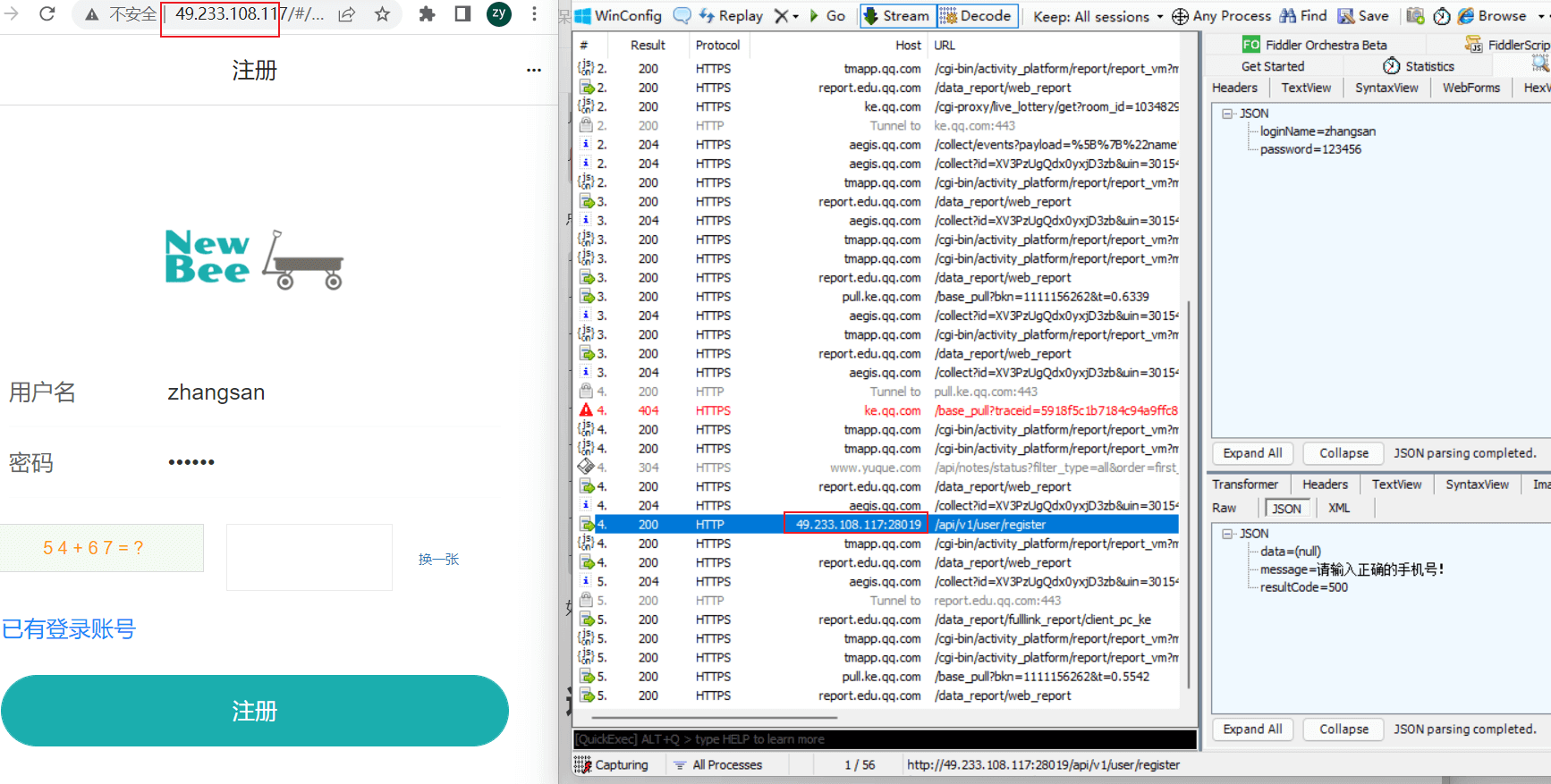The image size is (1551, 784).
Task: Click the captcha answer input box
Action: (309, 558)
